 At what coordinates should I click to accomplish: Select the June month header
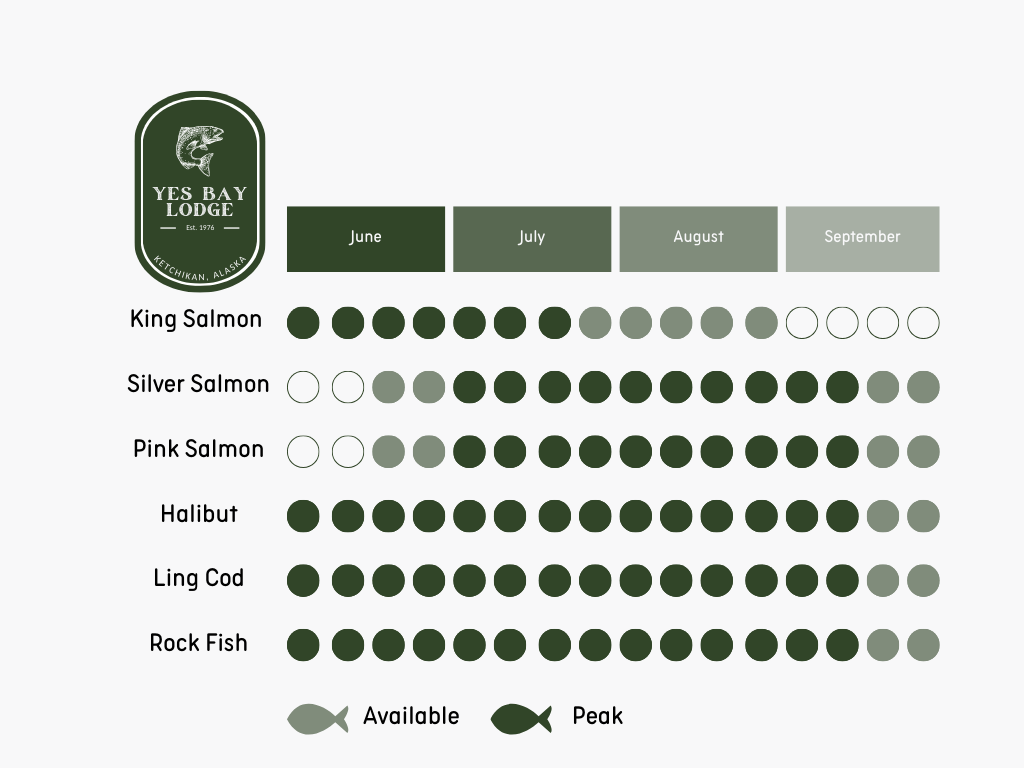tap(366, 239)
